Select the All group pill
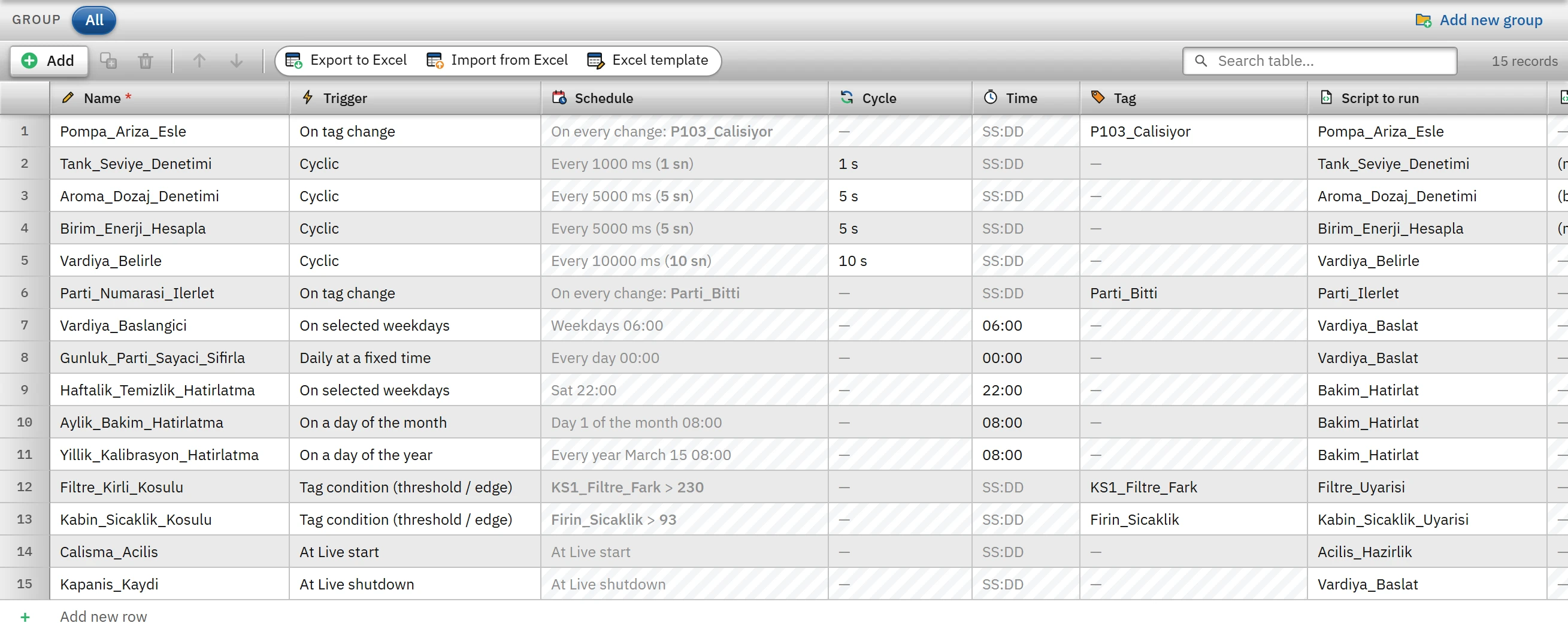Screen dimensions: 1568x623 click(94, 20)
